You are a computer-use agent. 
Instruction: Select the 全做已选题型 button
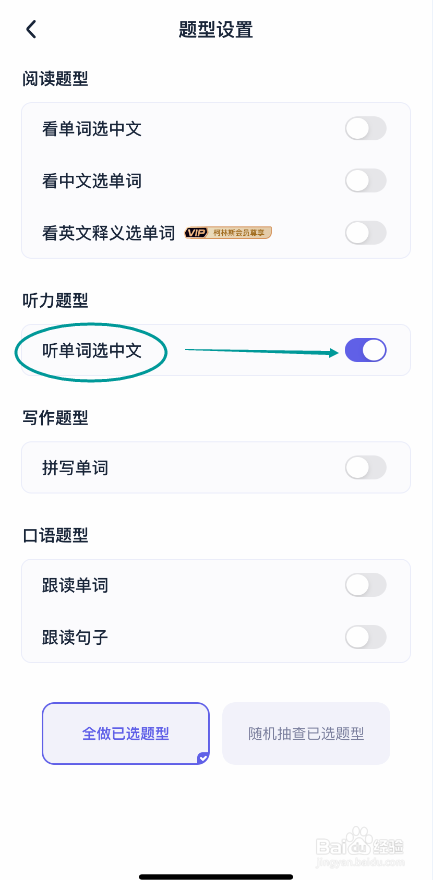pyautogui.click(x=126, y=733)
